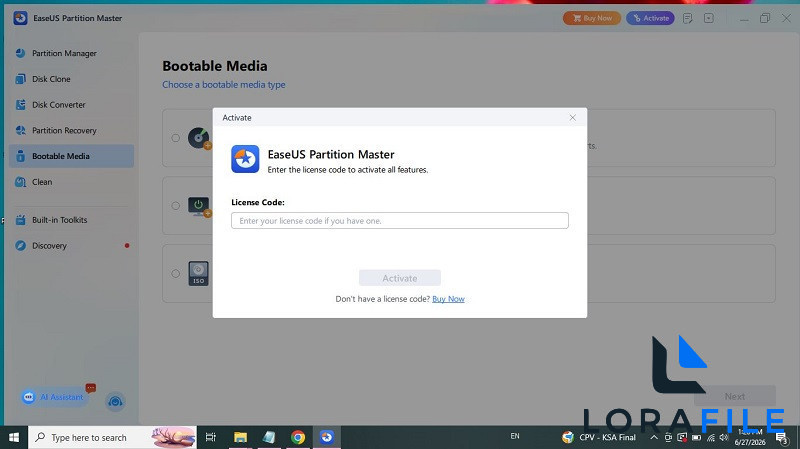Click the EaseUS logo in title bar
Image resolution: width=800 pixels, height=449 pixels.
click(20, 18)
